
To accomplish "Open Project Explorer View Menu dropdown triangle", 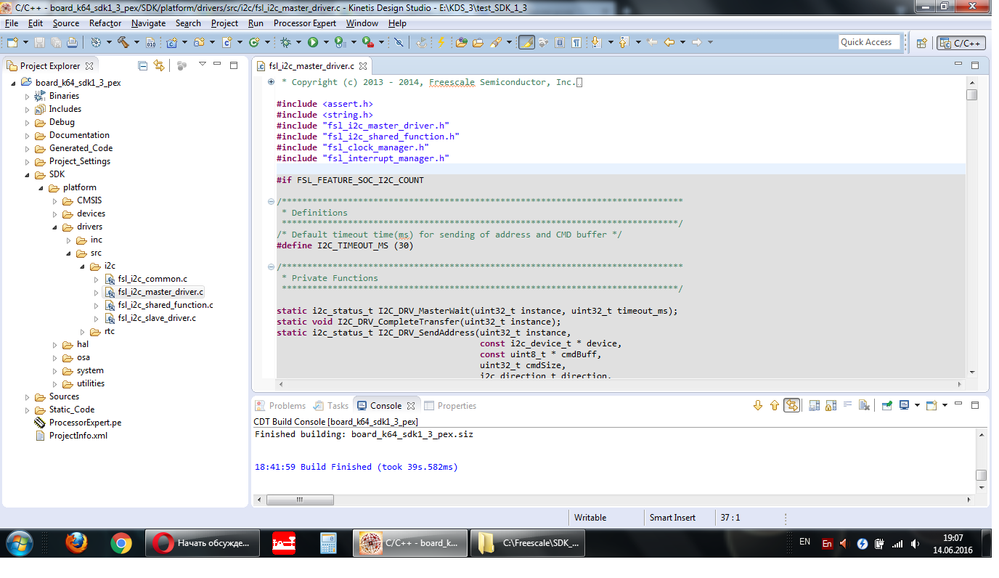I will click(x=202, y=64).
